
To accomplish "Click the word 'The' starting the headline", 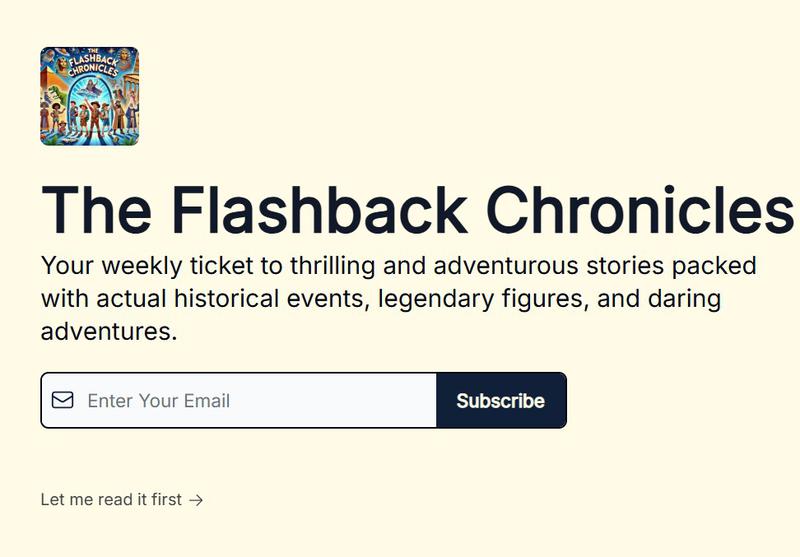I will 96,210.
